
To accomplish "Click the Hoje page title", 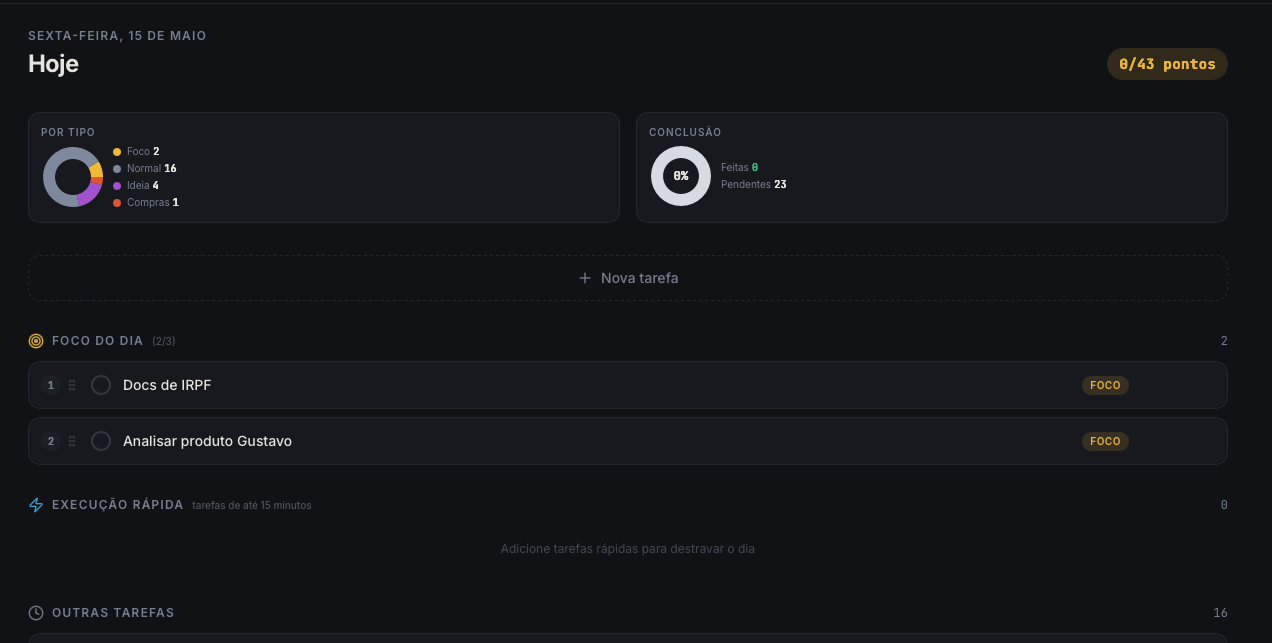I will click(53, 64).
